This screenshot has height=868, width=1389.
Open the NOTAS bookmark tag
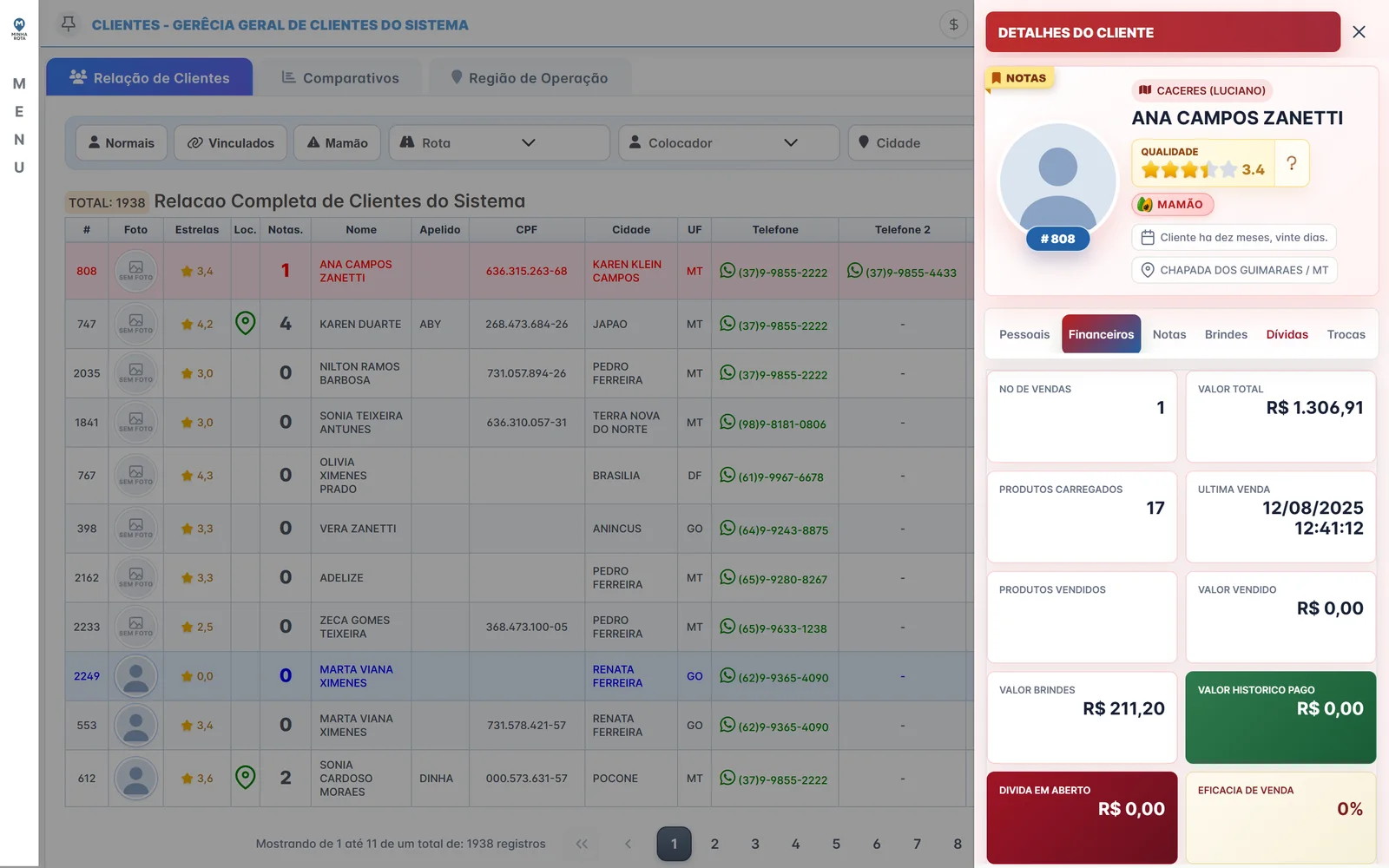[1018, 78]
